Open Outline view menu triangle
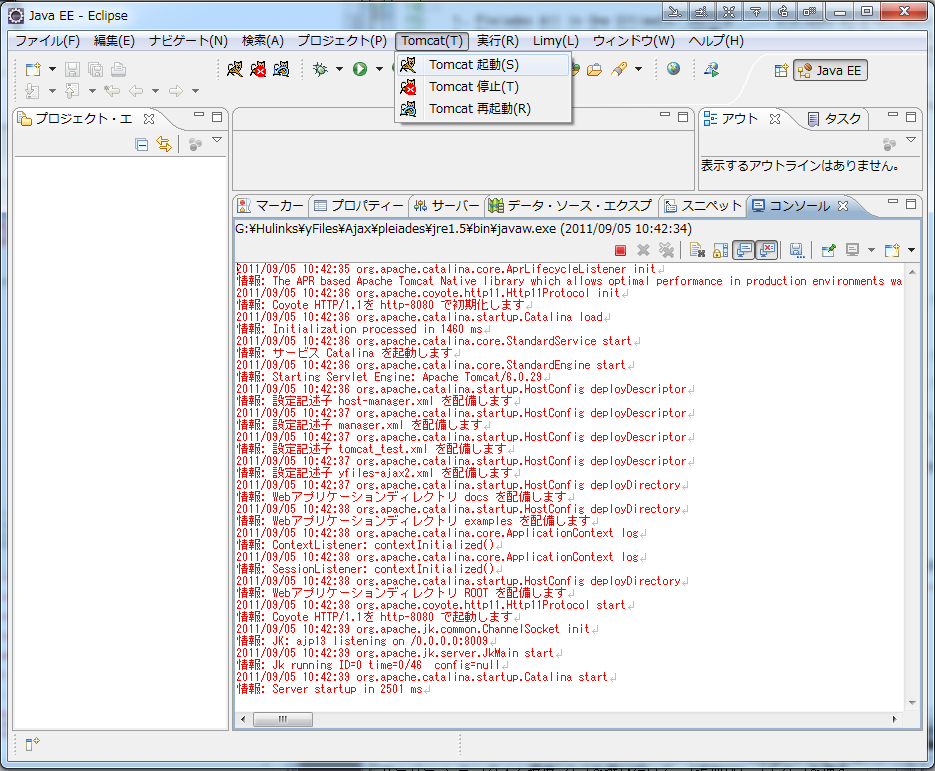 click(x=911, y=140)
